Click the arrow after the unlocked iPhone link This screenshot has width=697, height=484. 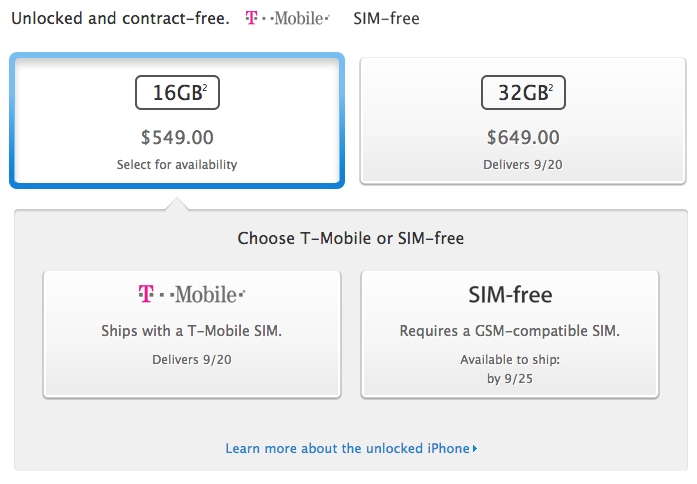475,449
